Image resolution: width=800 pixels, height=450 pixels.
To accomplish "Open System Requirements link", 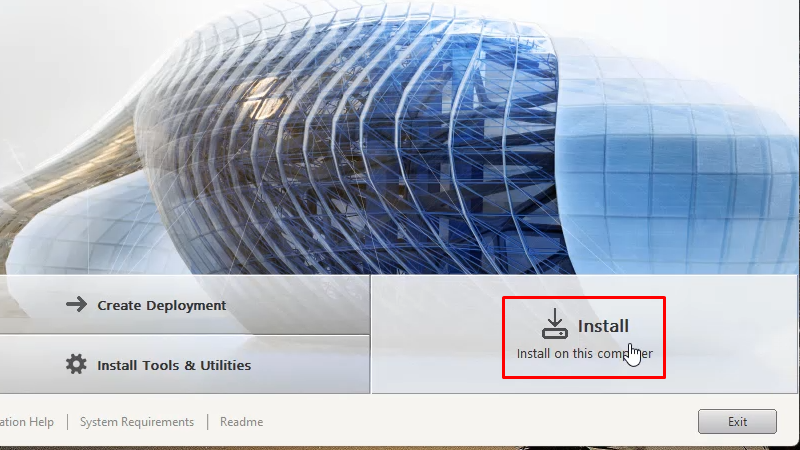I will [137, 422].
